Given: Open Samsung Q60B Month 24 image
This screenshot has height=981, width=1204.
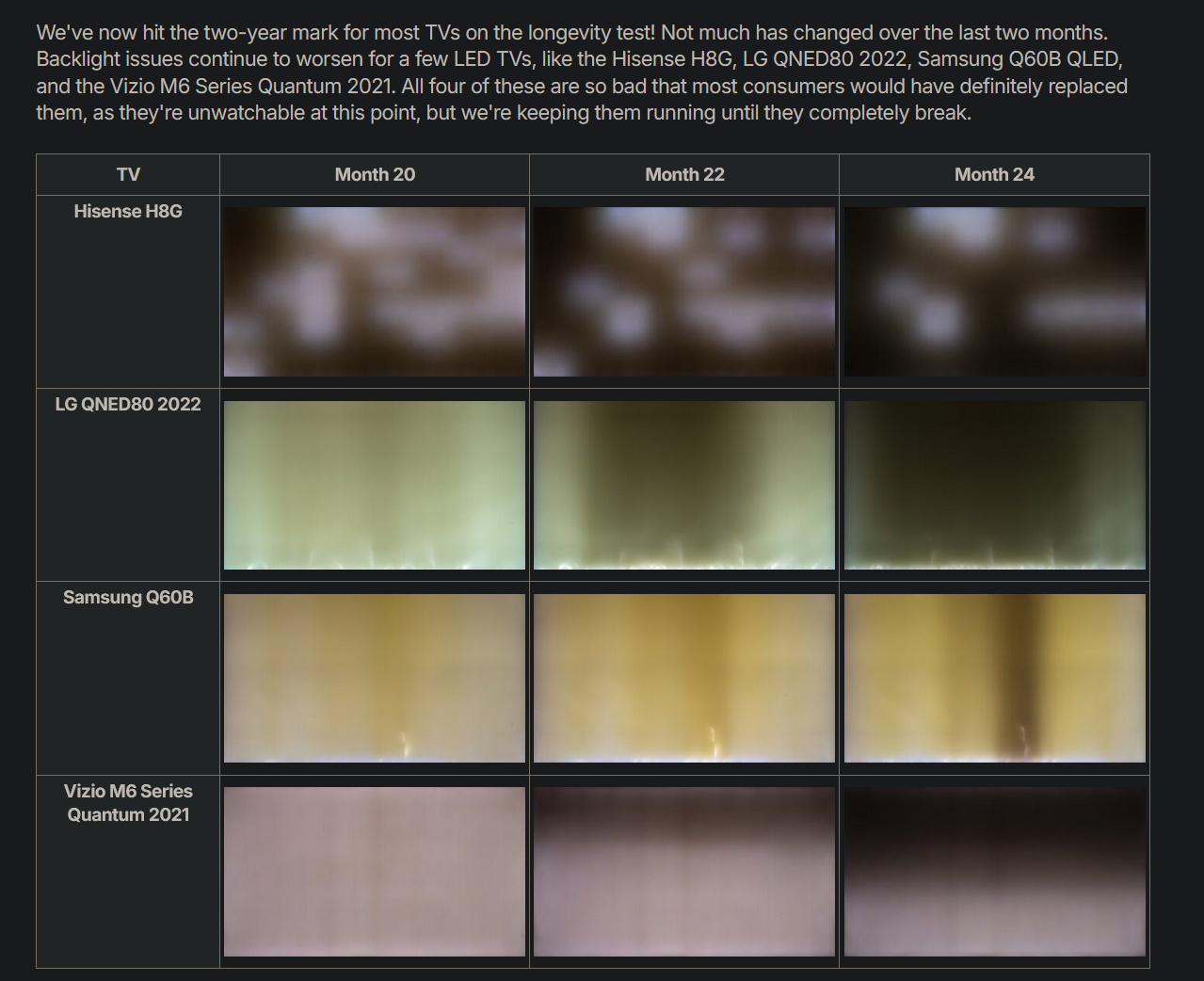Looking at the screenshot, I should [995, 678].
